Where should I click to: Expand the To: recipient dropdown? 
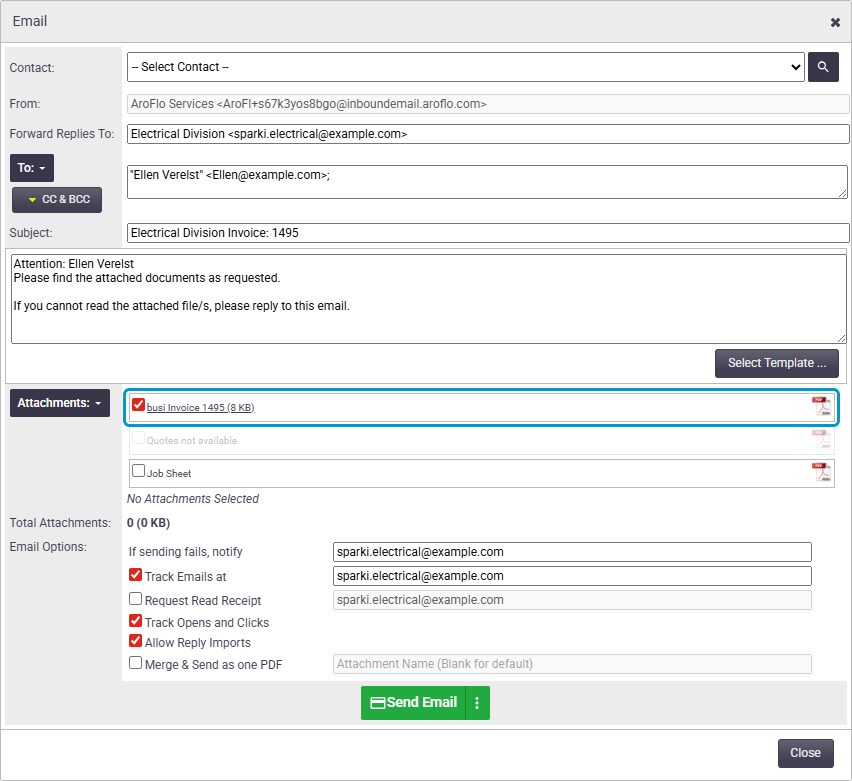[x=32, y=168]
